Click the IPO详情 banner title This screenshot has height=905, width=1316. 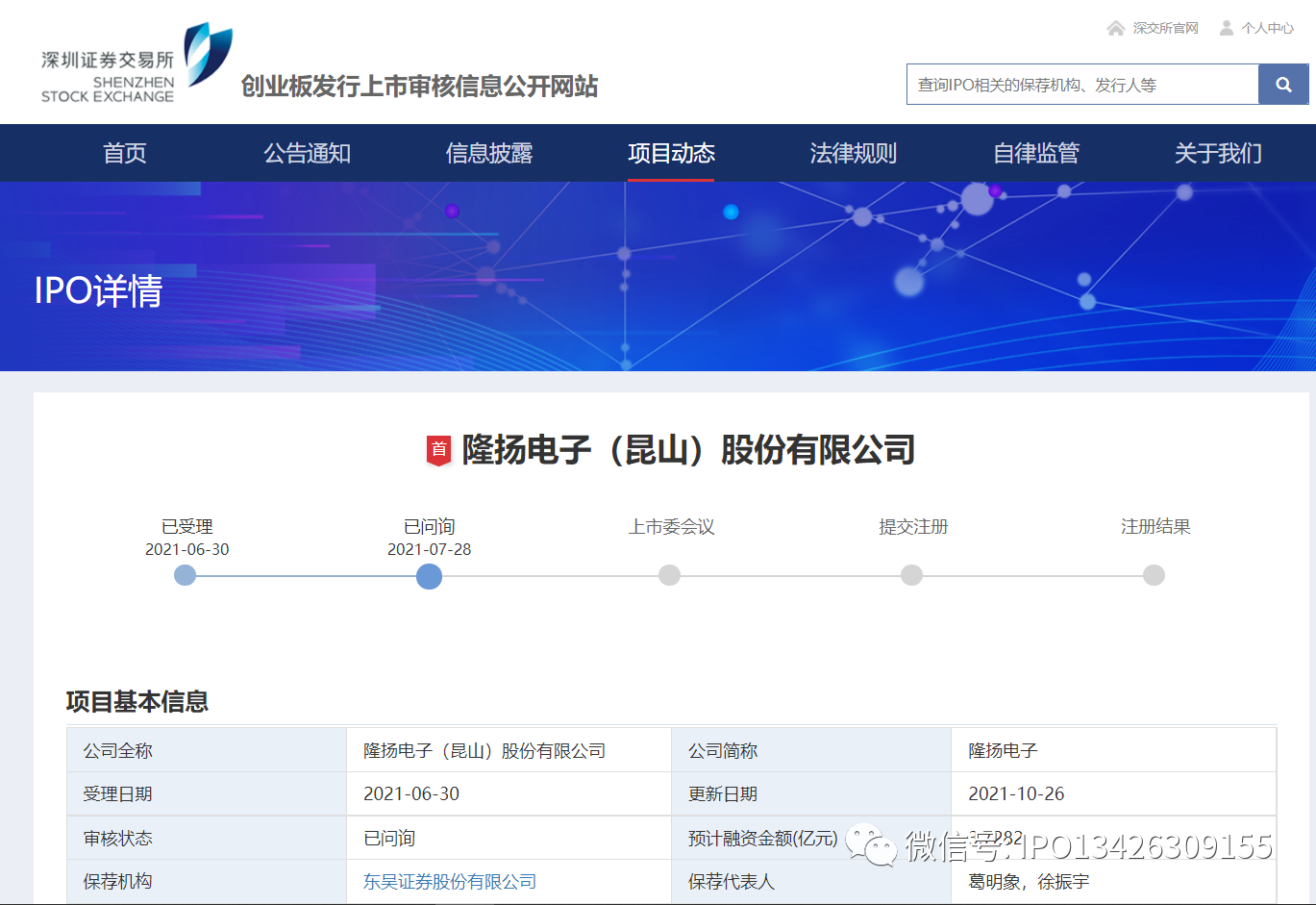tap(98, 290)
